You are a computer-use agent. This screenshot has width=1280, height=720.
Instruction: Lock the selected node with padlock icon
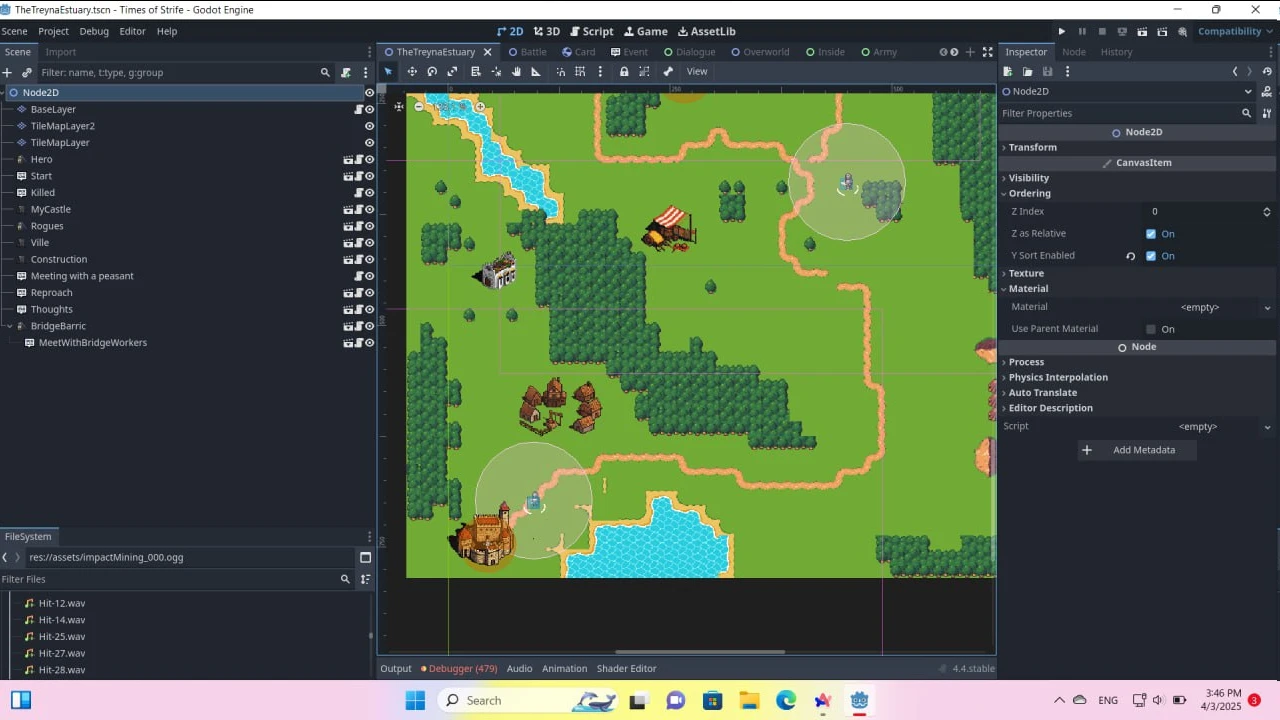click(x=624, y=71)
